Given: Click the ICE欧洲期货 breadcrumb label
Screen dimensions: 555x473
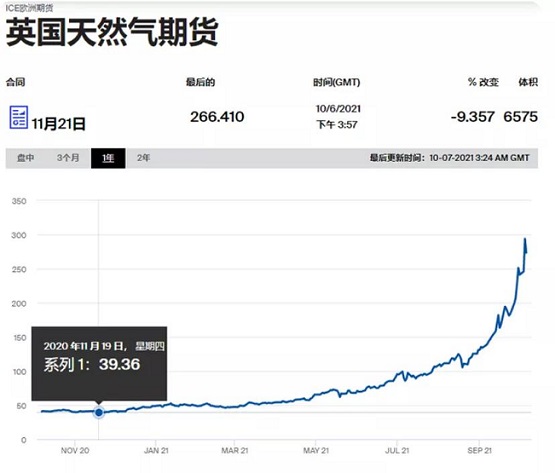Looking at the screenshot, I should tap(29, 8).
